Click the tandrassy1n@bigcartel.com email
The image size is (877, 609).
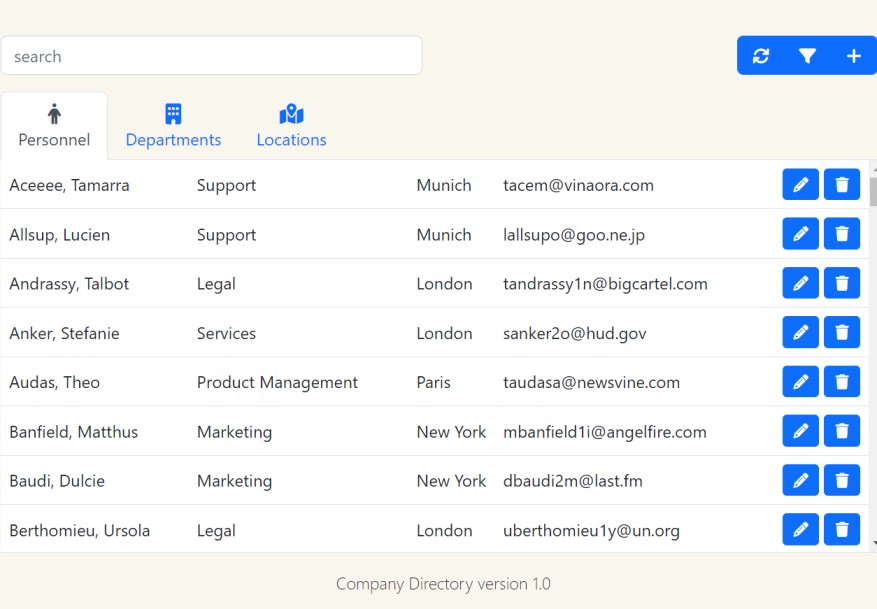[x=605, y=284]
